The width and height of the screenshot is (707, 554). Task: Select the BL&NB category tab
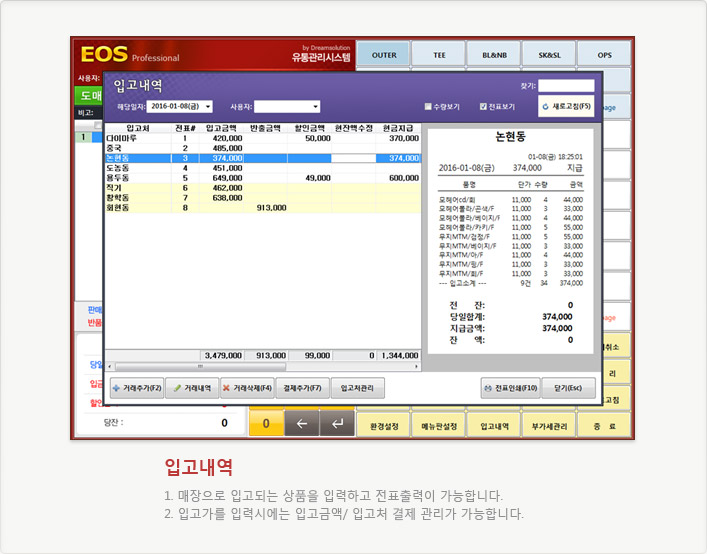click(x=494, y=55)
